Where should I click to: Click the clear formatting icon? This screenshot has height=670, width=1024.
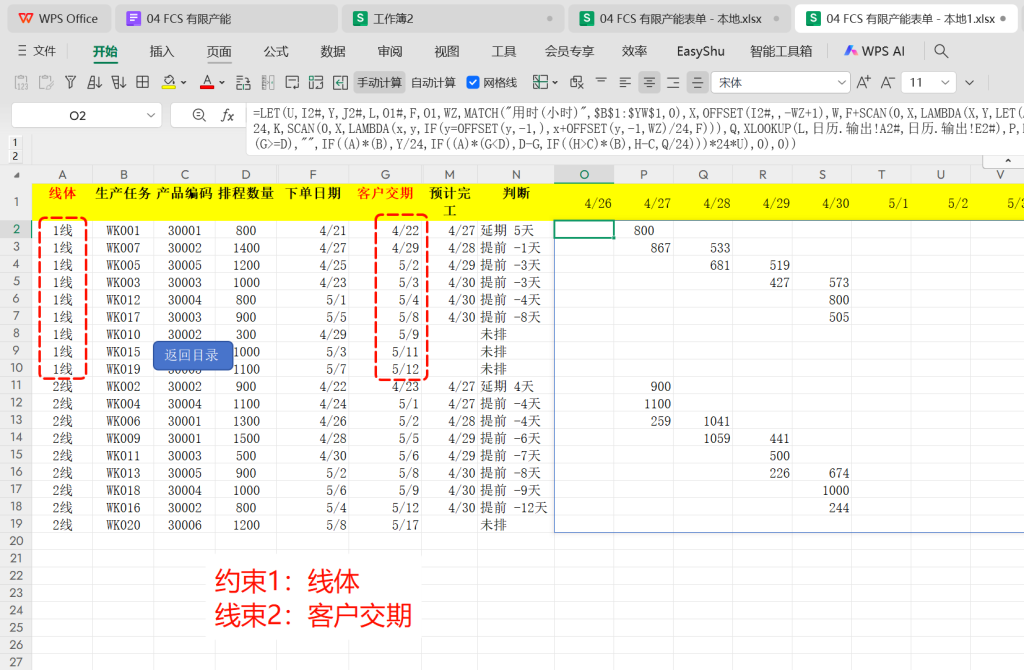coord(577,82)
